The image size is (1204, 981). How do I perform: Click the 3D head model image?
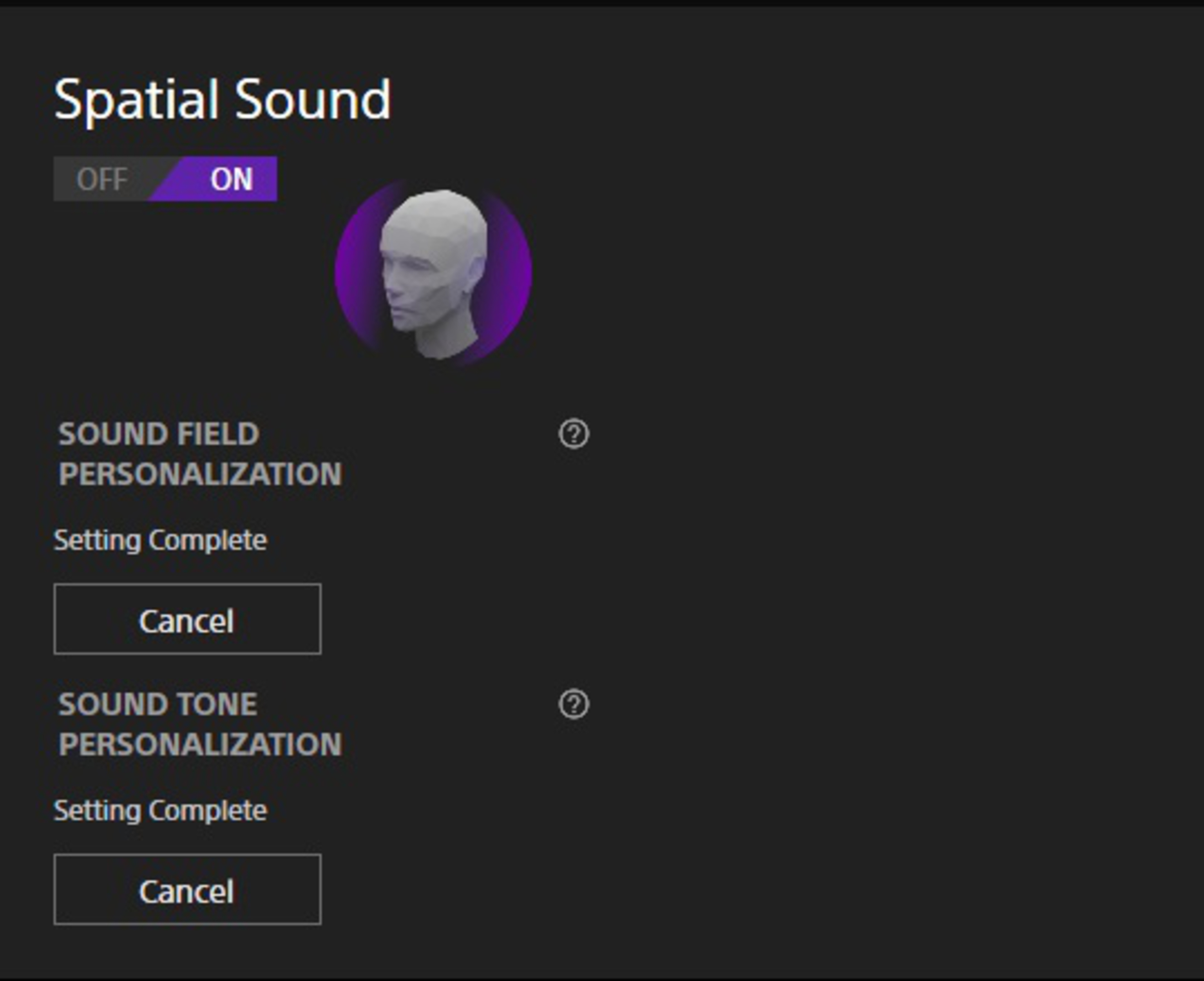click(x=433, y=273)
